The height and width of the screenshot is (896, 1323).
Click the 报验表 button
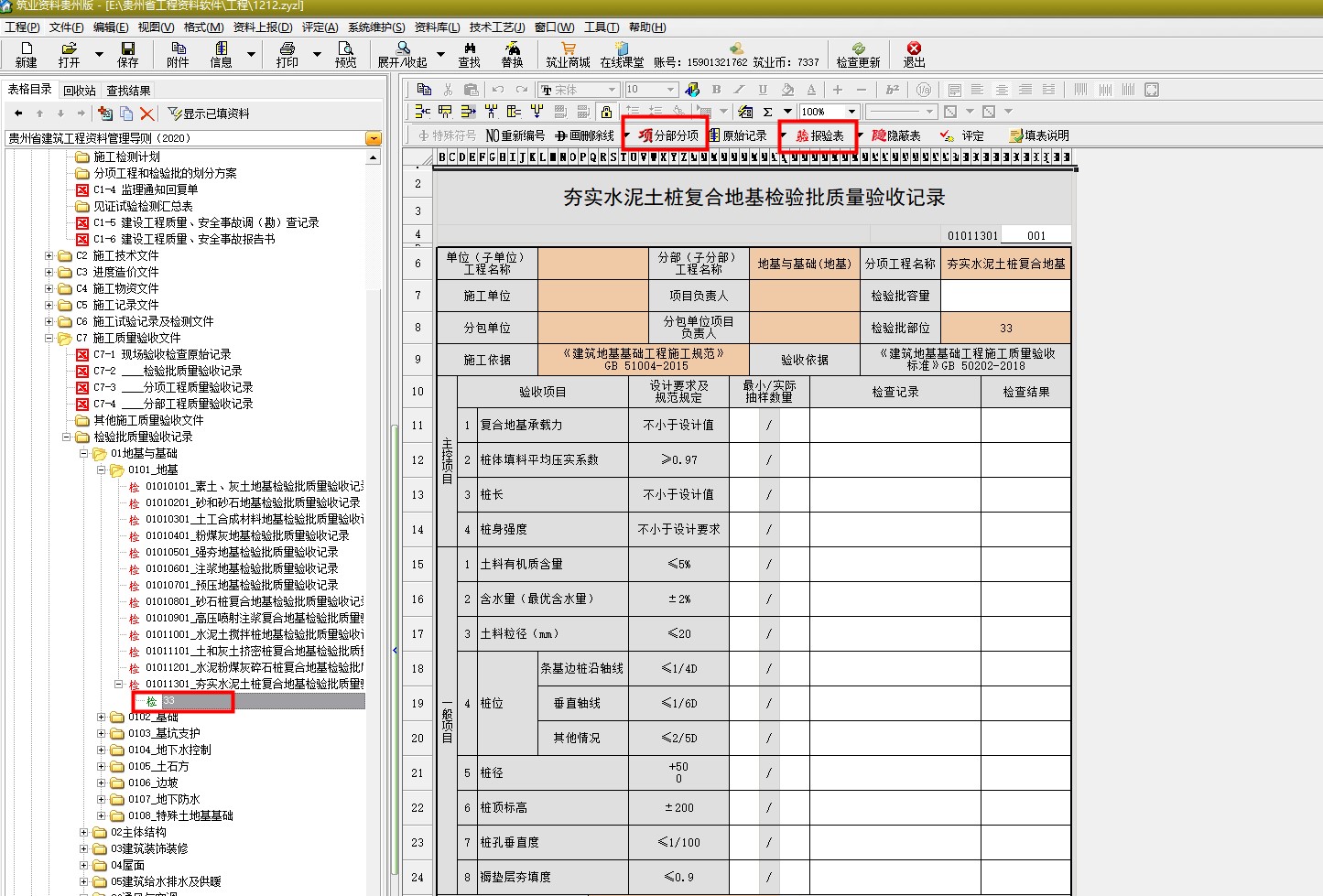click(x=819, y=135)
